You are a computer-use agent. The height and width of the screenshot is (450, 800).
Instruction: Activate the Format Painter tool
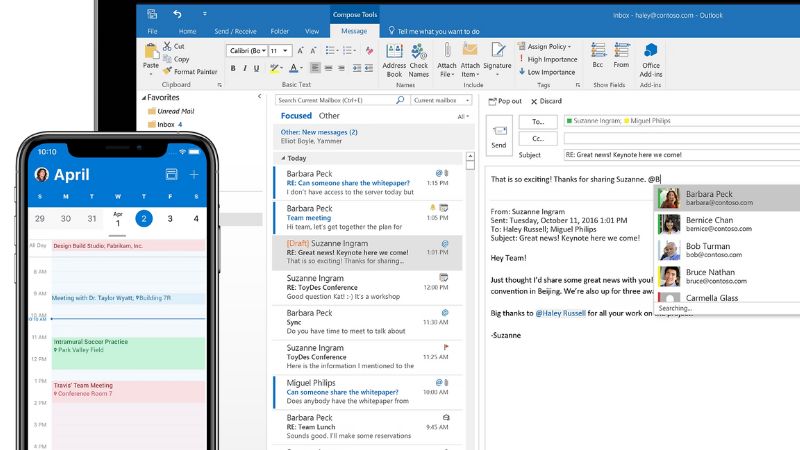(x=190, y=71)
